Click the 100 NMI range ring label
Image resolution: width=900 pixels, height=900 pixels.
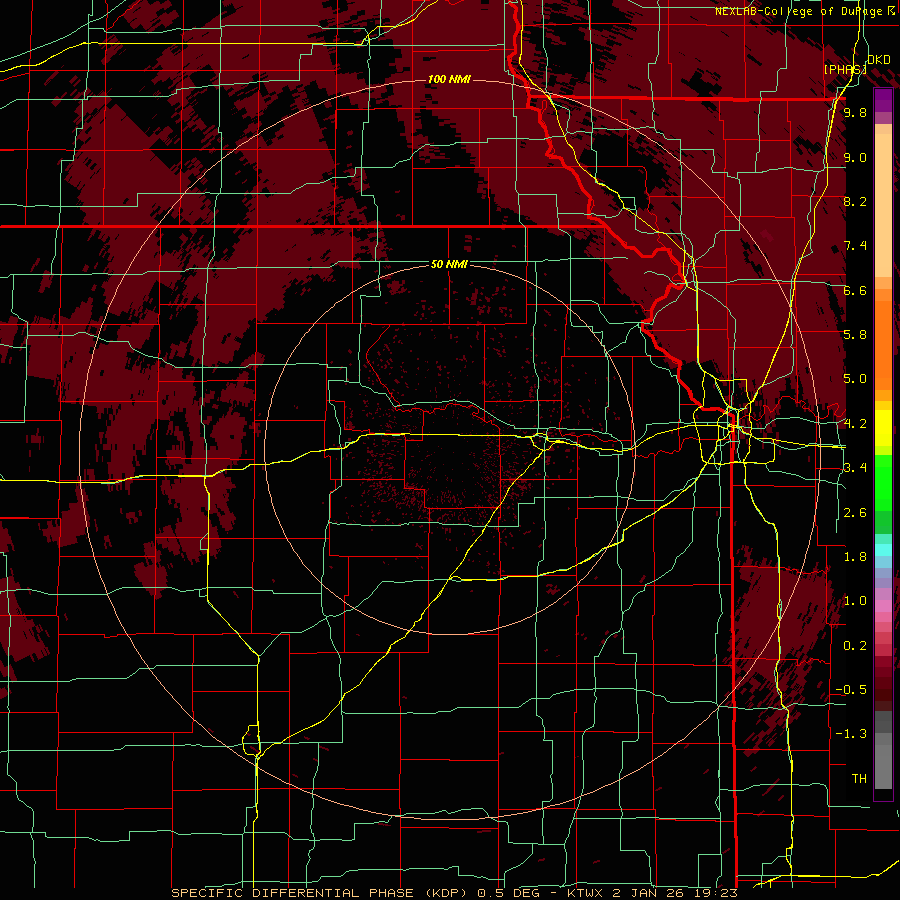[449, 79]
